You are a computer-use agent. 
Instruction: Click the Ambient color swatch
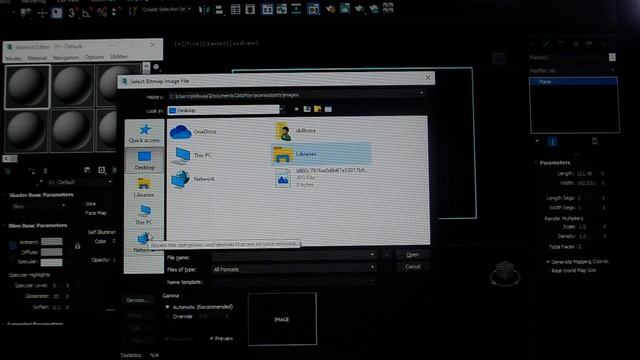tap(51, 242)
